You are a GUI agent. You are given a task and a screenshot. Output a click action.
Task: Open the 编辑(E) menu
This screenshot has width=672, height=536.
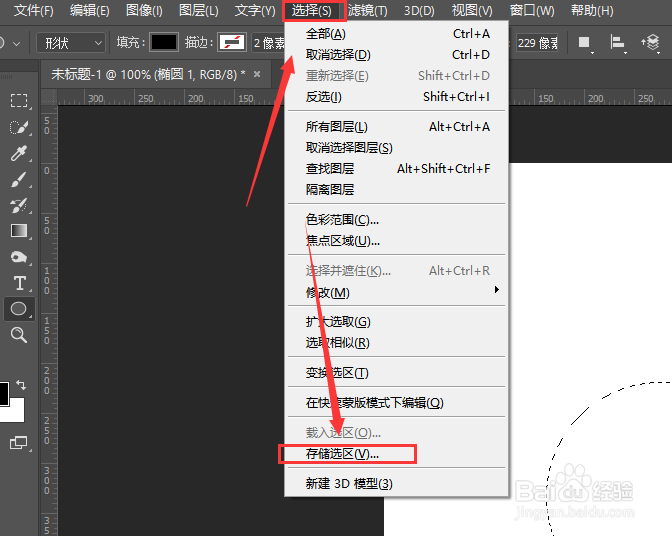click(x=90, y=11)
